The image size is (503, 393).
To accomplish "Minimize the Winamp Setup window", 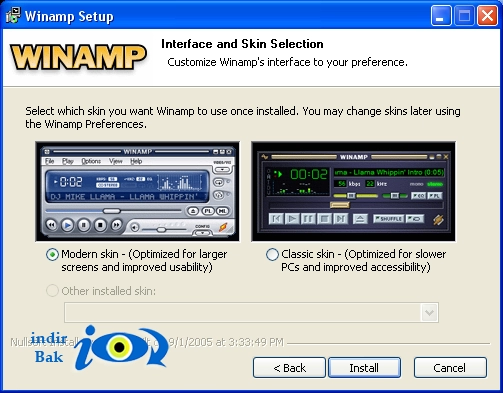I will (x=441, y=15).
